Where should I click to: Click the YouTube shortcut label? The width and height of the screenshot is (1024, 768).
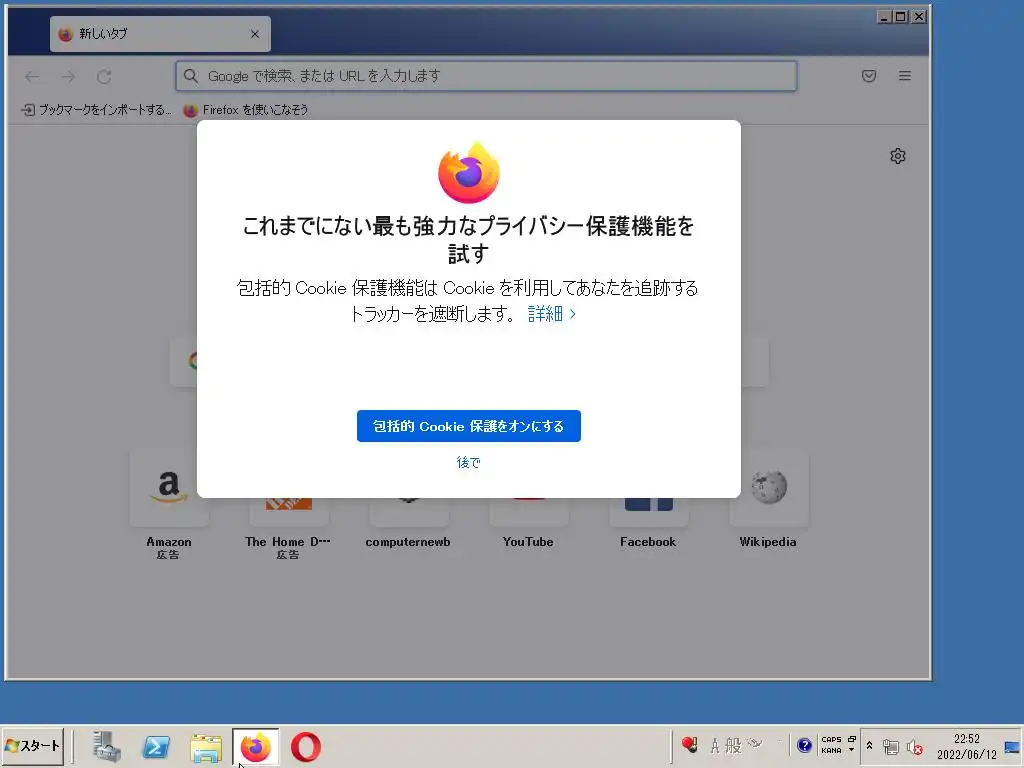coord(528,542)
